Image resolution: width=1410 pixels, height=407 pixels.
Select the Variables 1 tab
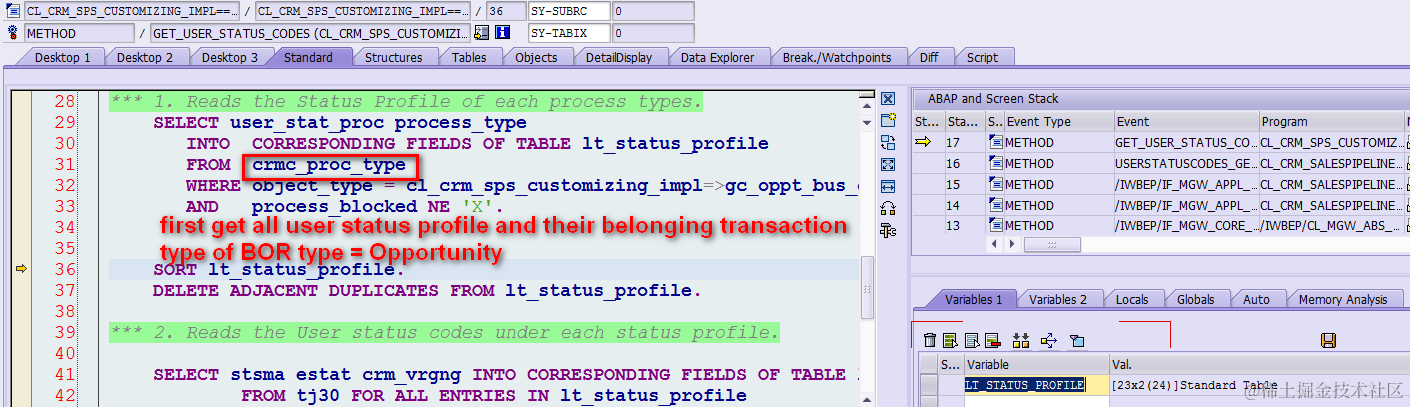(973, 299)
